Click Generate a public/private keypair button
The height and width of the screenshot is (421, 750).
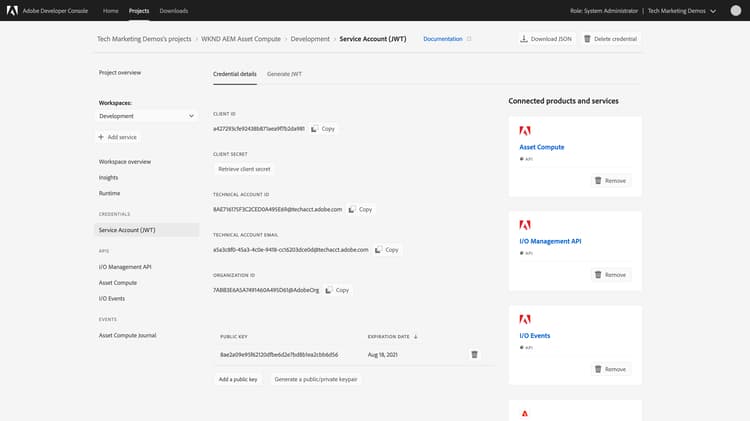[x=316, y=379]
